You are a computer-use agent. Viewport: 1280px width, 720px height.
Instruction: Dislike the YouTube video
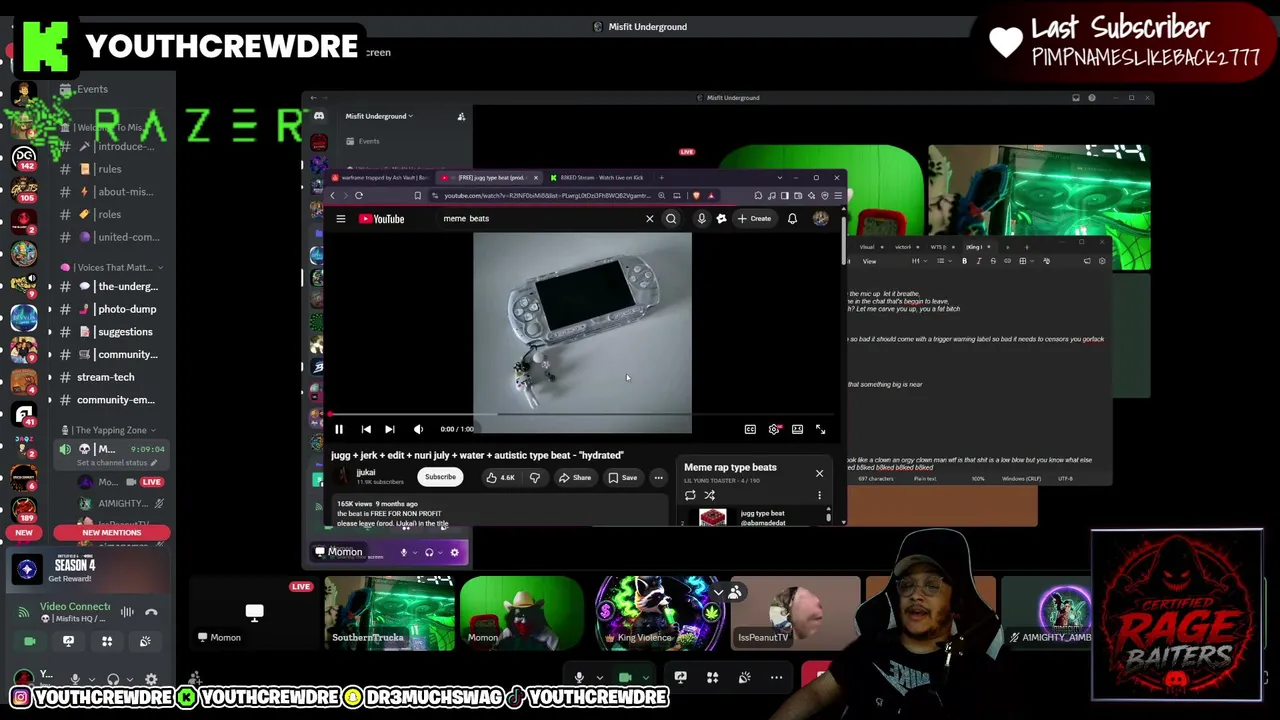coord(534,478)
